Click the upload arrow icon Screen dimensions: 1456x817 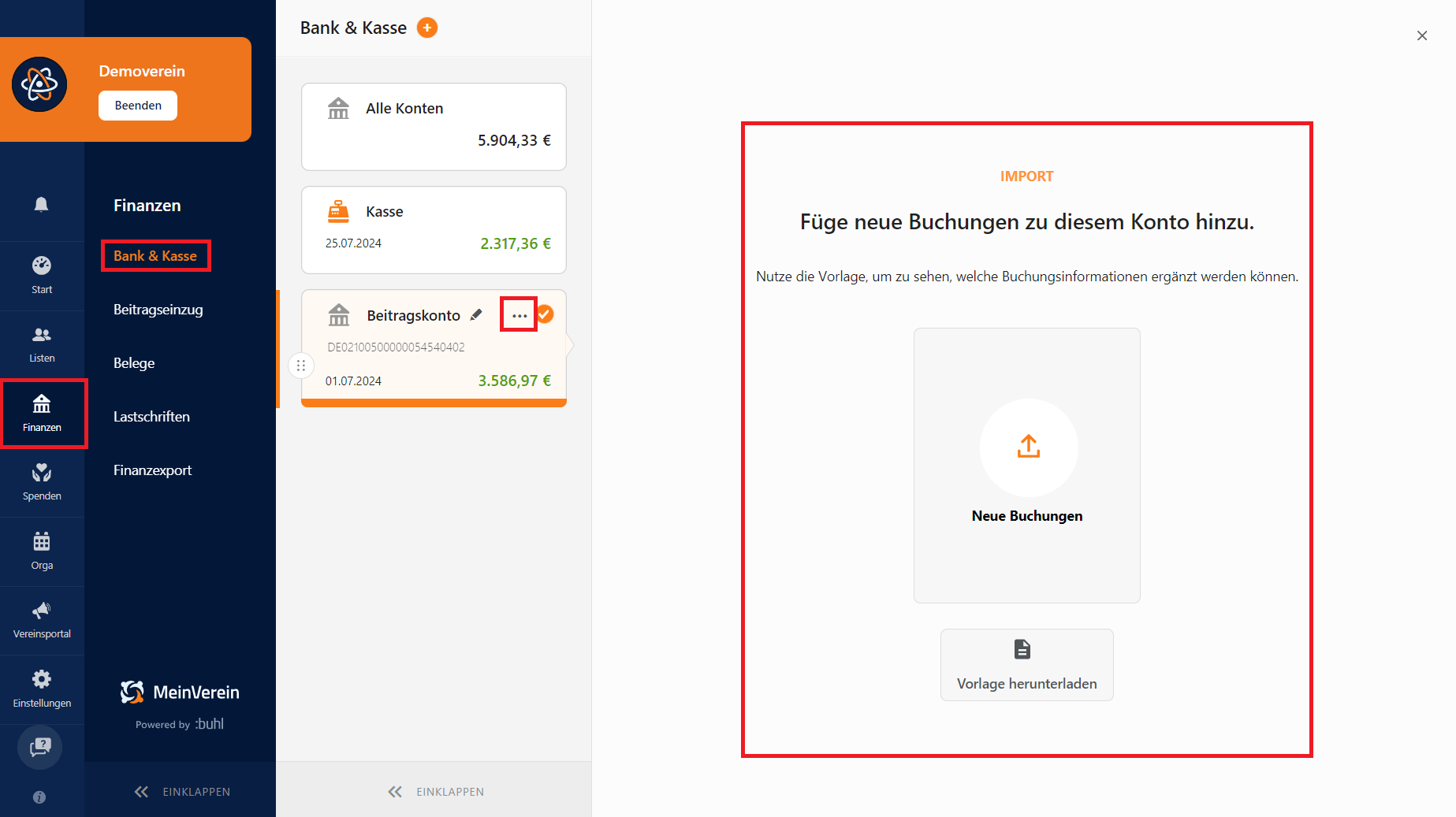click(1029, 447)
